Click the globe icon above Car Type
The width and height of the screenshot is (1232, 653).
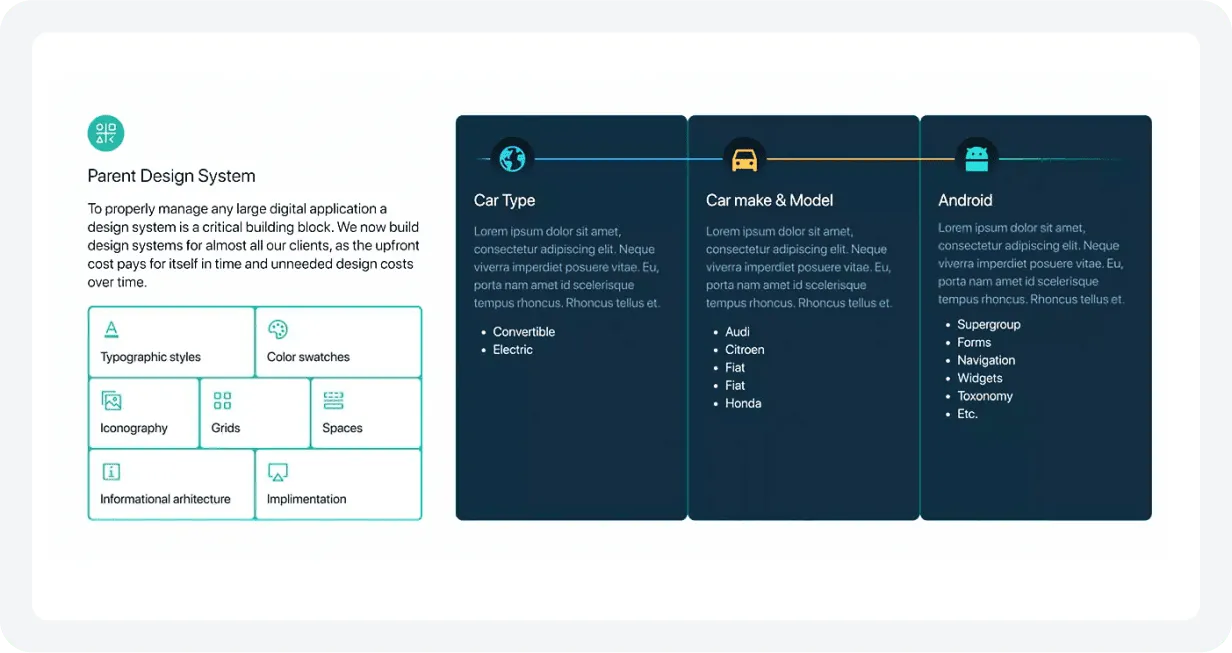pyautogui.click(x=512, y=158)
